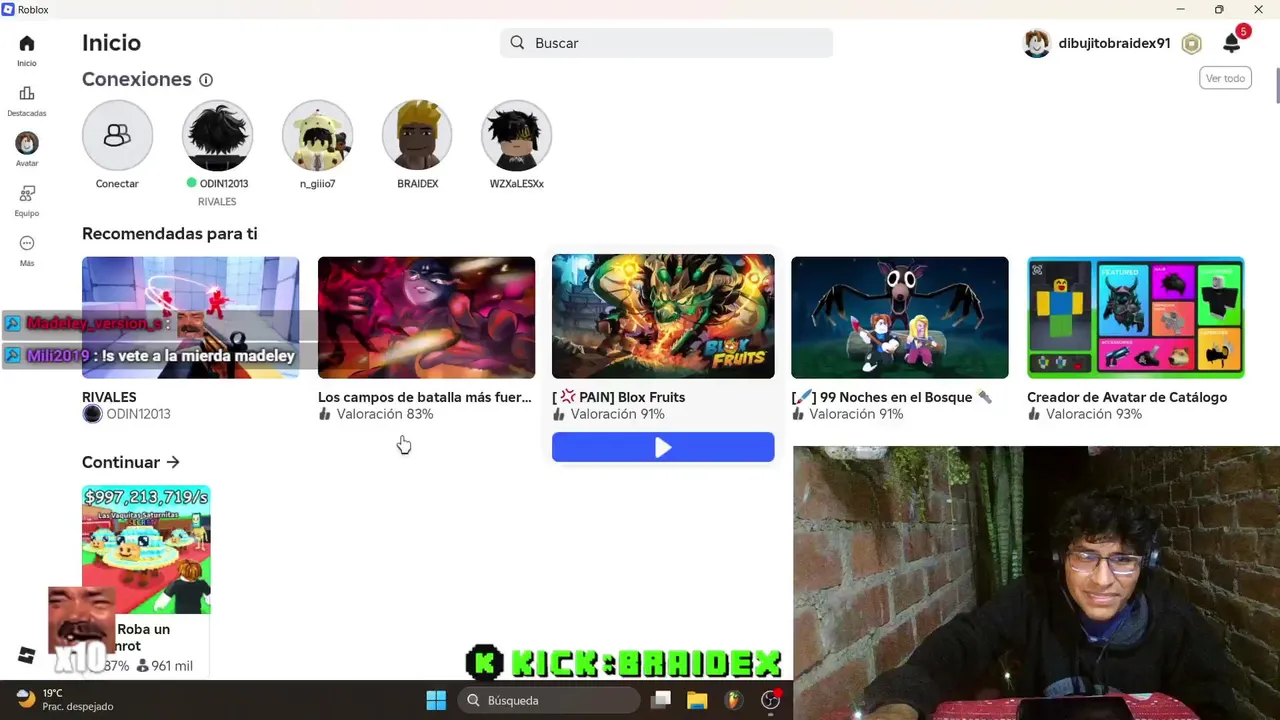Screen dimensions: 1280x720
Task: Click the dibujitobraidex91 username
Action: 1114,44
